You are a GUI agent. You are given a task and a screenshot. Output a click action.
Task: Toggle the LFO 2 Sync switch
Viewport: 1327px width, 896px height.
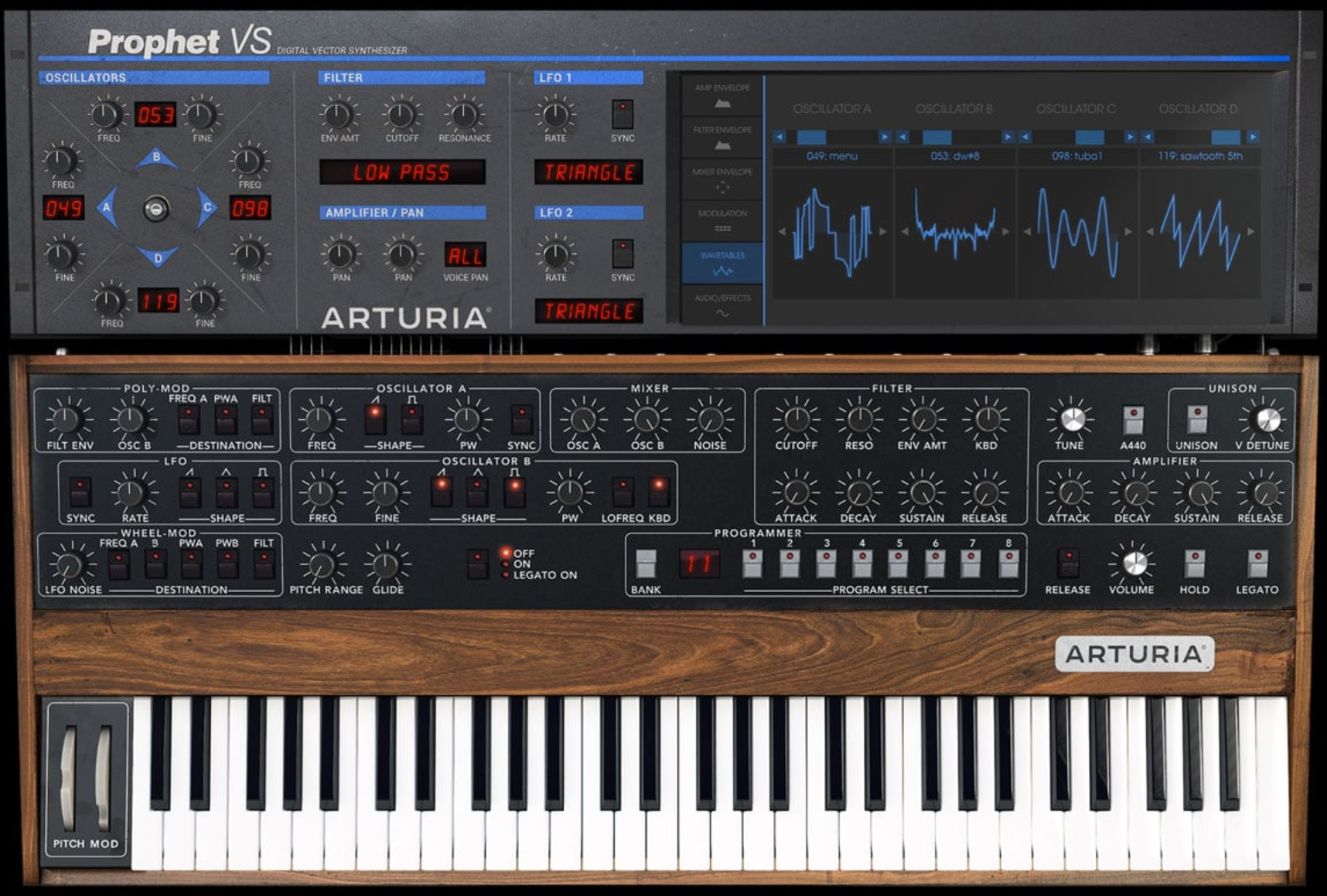tap(623, 254)
